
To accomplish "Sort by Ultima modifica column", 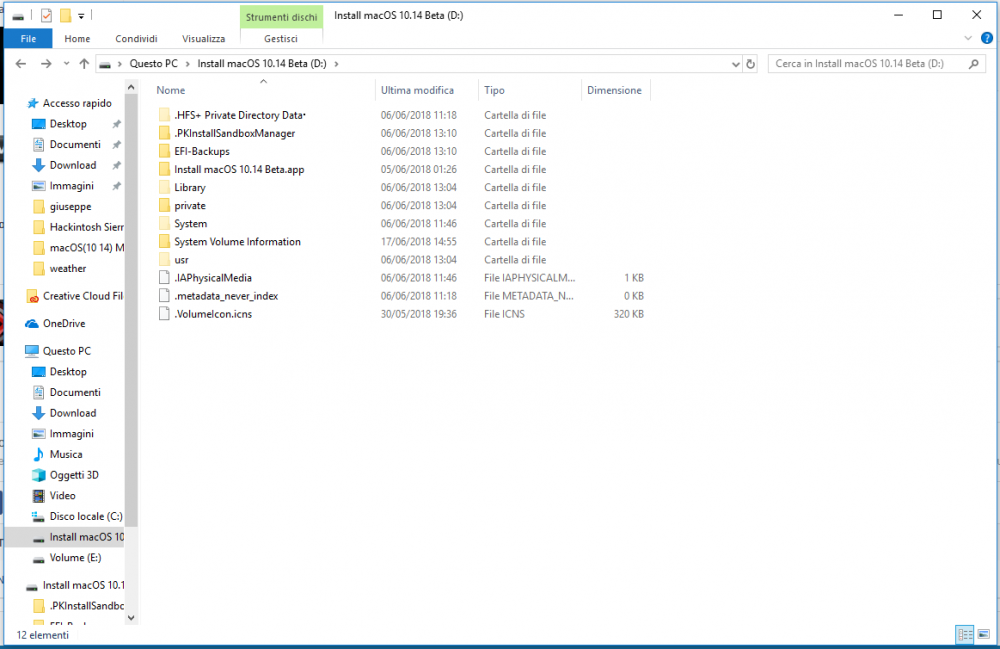I will [x=417, y=91].
